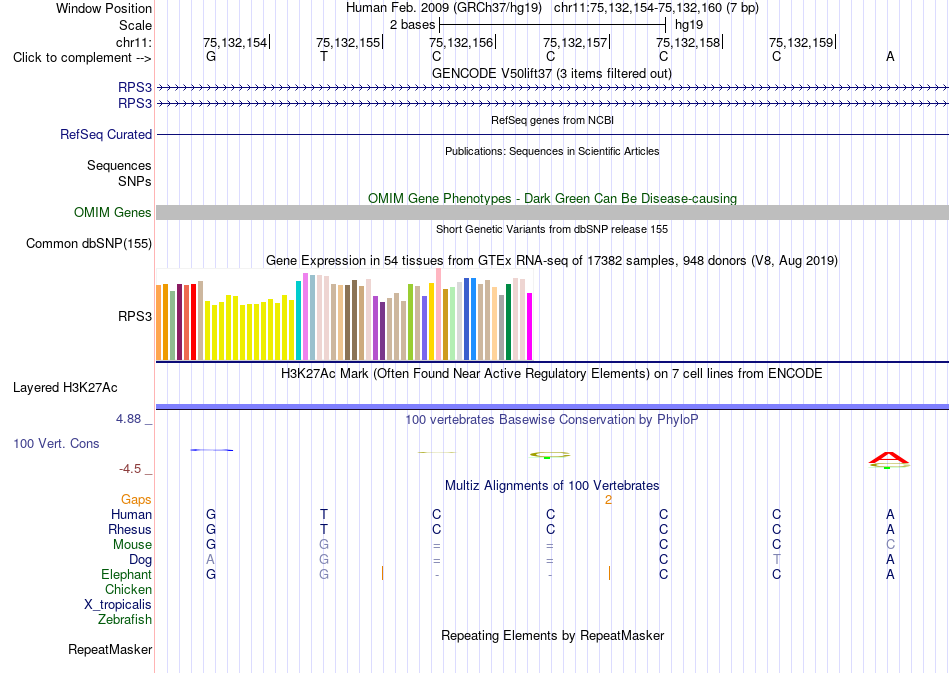The image size is (950, 673).
Task: Click magenta last bar of GTEx chart
Action: [x=529, y=327]
